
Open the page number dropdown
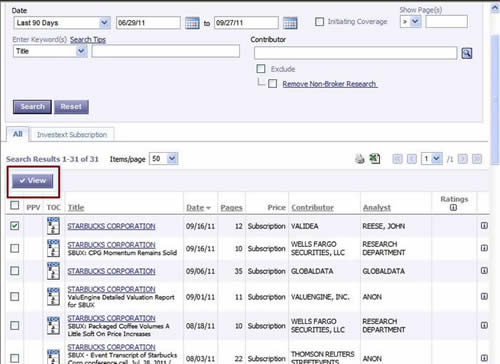coord(432,159)
